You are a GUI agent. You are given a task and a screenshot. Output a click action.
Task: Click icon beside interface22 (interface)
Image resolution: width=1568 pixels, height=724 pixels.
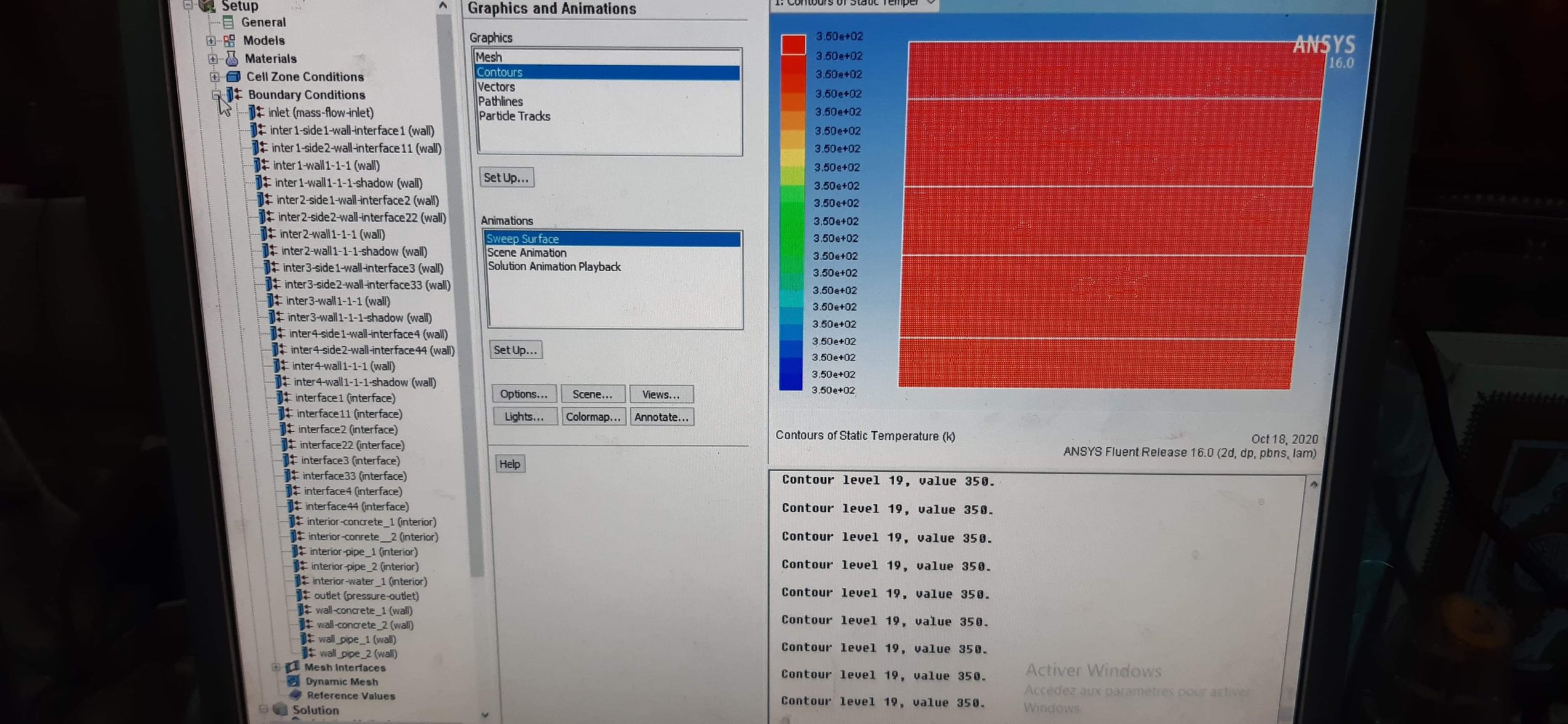pos(288,445)
